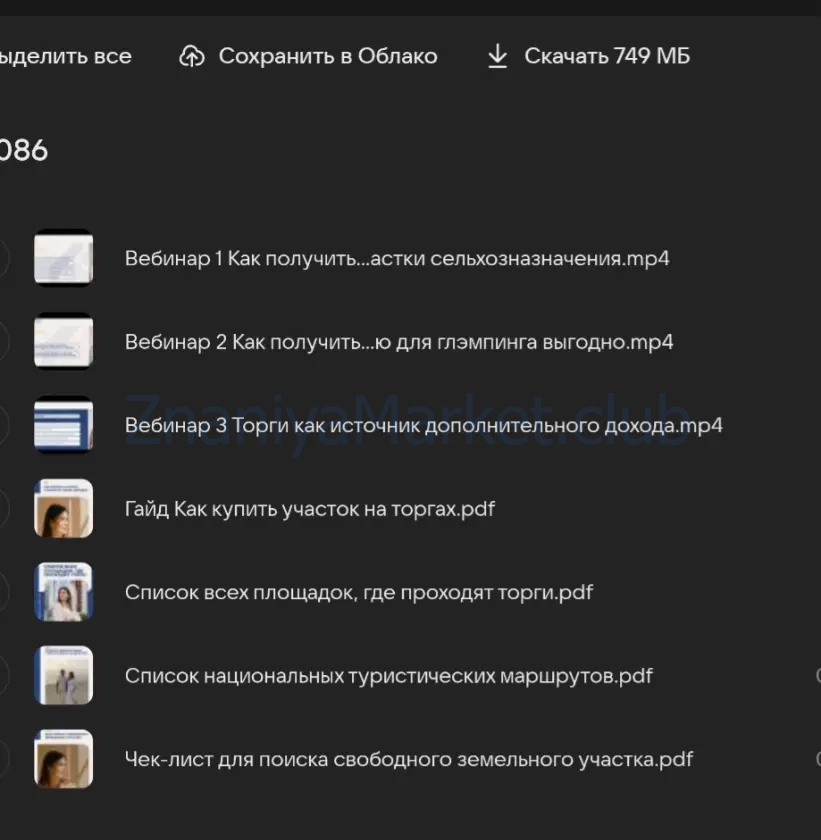Open Список национальных туристических маршрутов.pdf
The height and width of the screenshot is (840, 821).
[389, 675]
